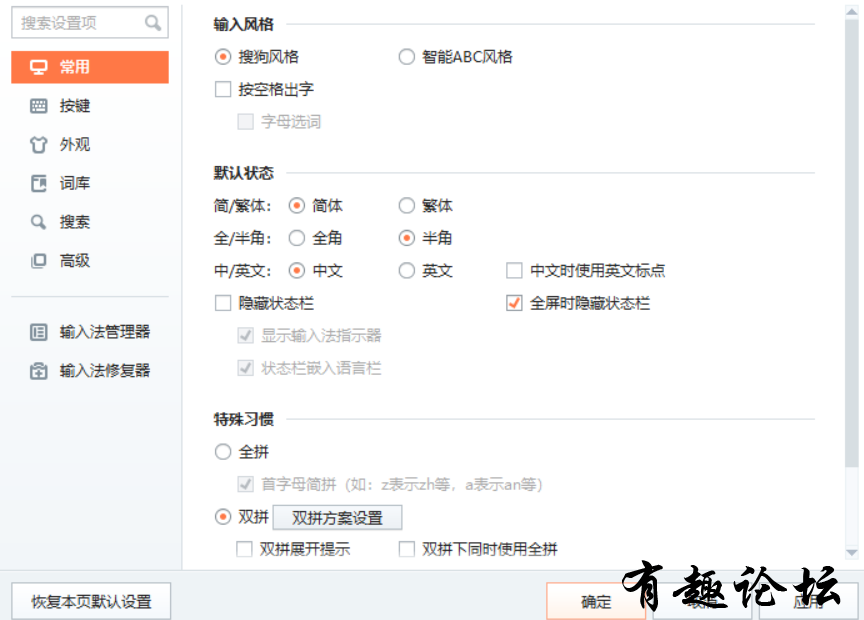Click the magnifier icon beside 搜索
Screen dimensions: 864x620
point(39,222)
